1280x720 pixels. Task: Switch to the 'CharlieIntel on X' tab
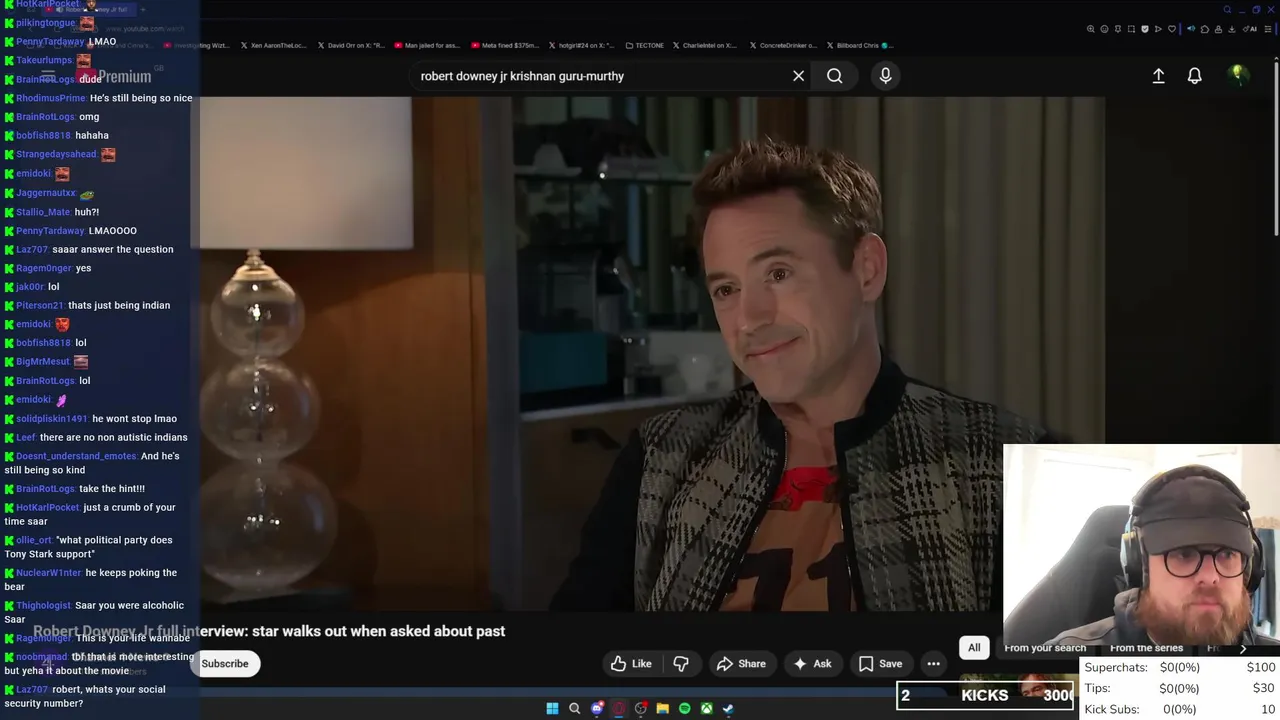pos(704,45)
